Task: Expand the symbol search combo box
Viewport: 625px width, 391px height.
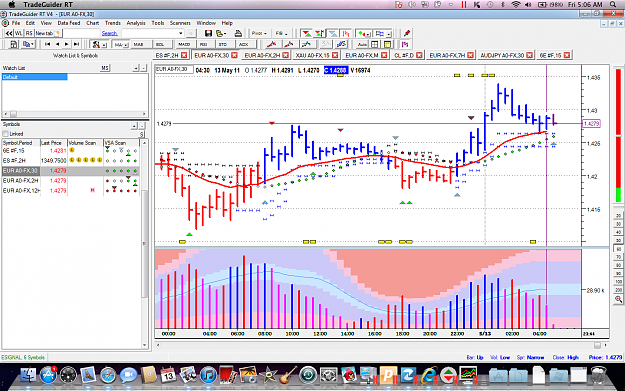Action: click(181, 33)
